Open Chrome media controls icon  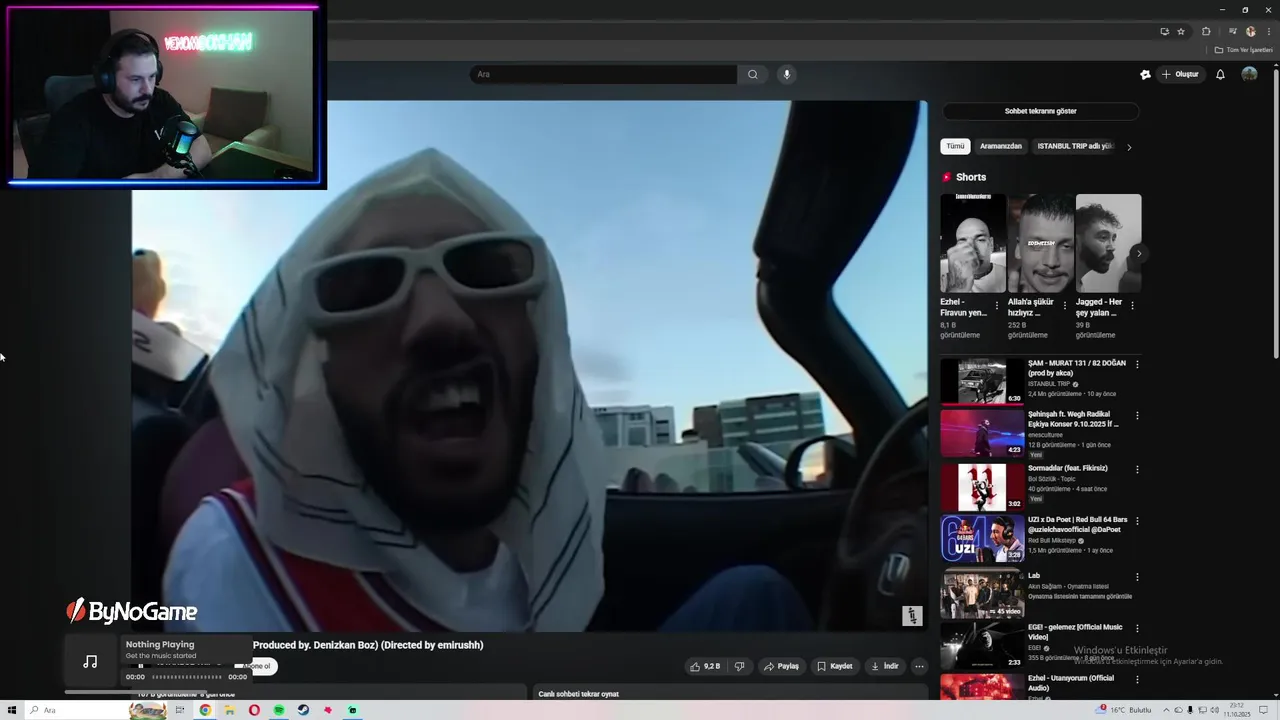pos(1233,31)
